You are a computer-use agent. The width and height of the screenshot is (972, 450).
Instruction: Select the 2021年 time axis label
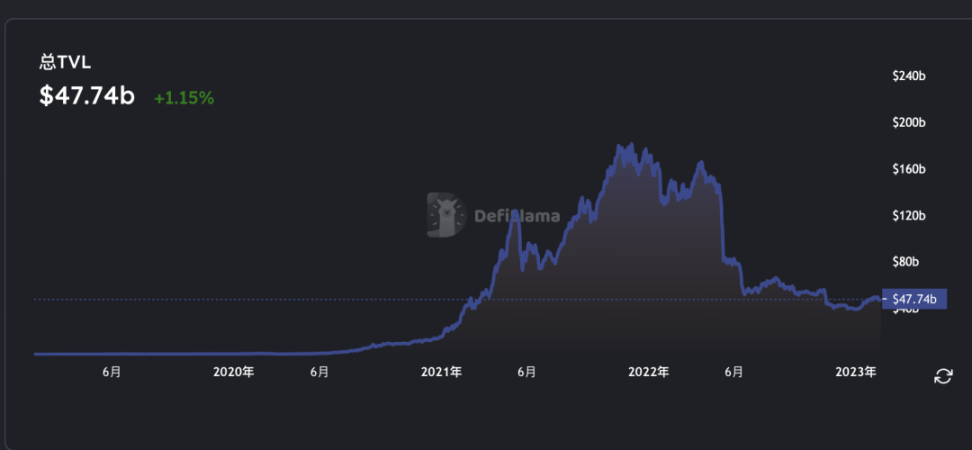(441, 372)
